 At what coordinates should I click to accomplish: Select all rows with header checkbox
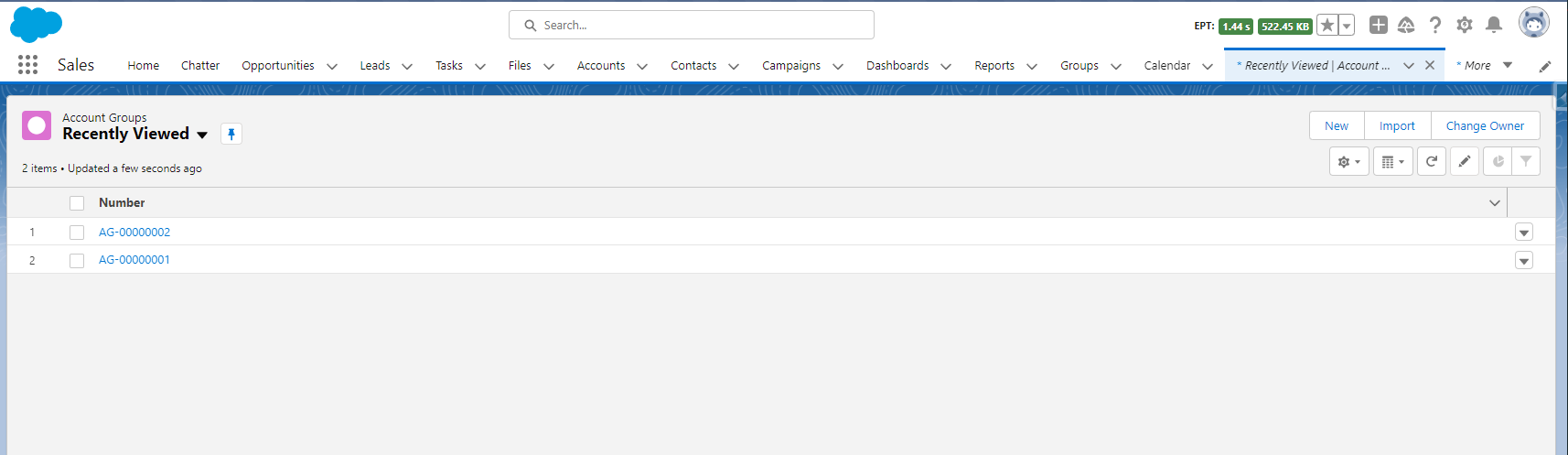point(77,203)
